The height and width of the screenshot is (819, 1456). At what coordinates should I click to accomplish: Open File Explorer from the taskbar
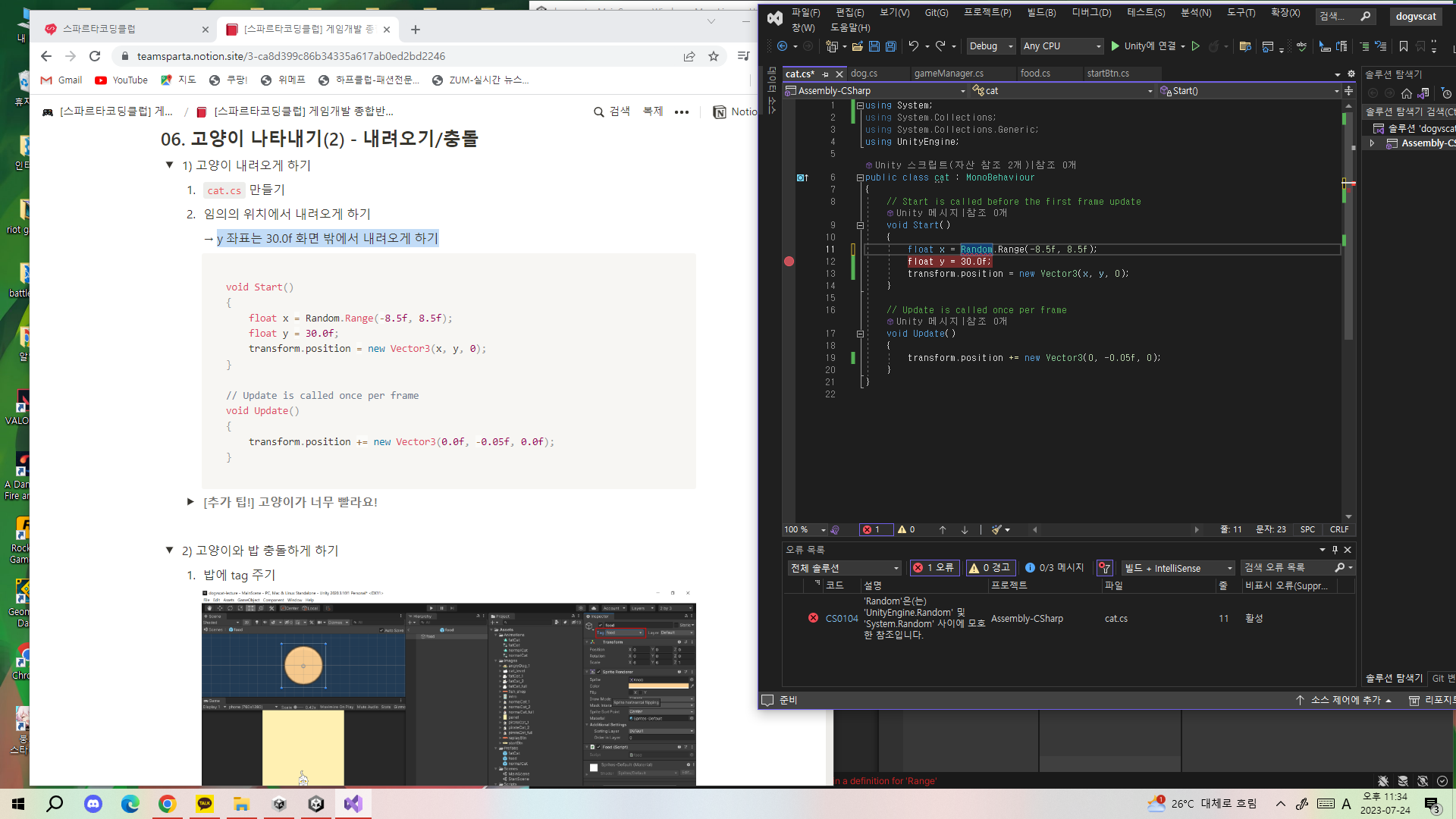tap(242, 804)
